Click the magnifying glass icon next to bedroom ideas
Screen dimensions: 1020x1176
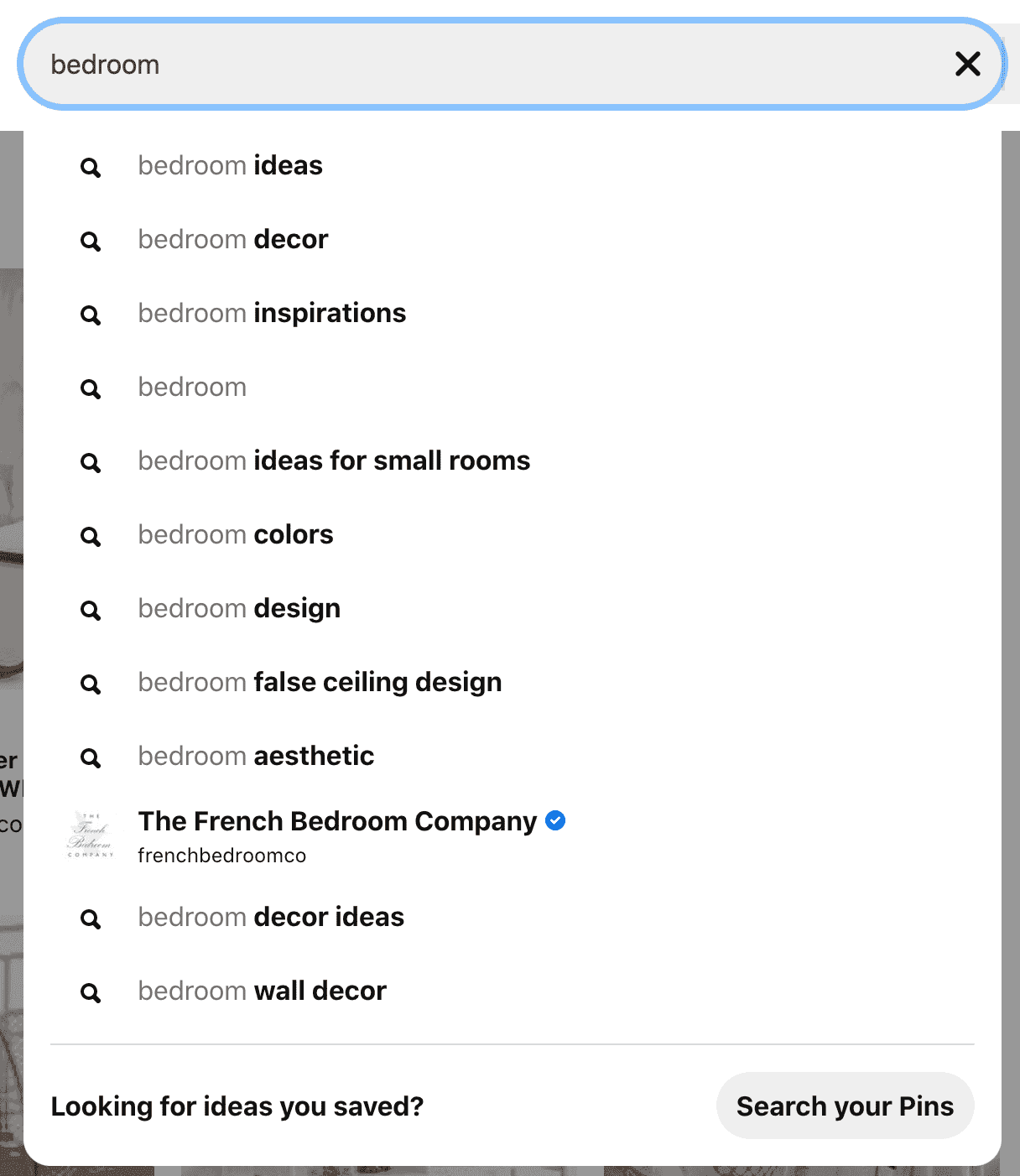(90, 167)
